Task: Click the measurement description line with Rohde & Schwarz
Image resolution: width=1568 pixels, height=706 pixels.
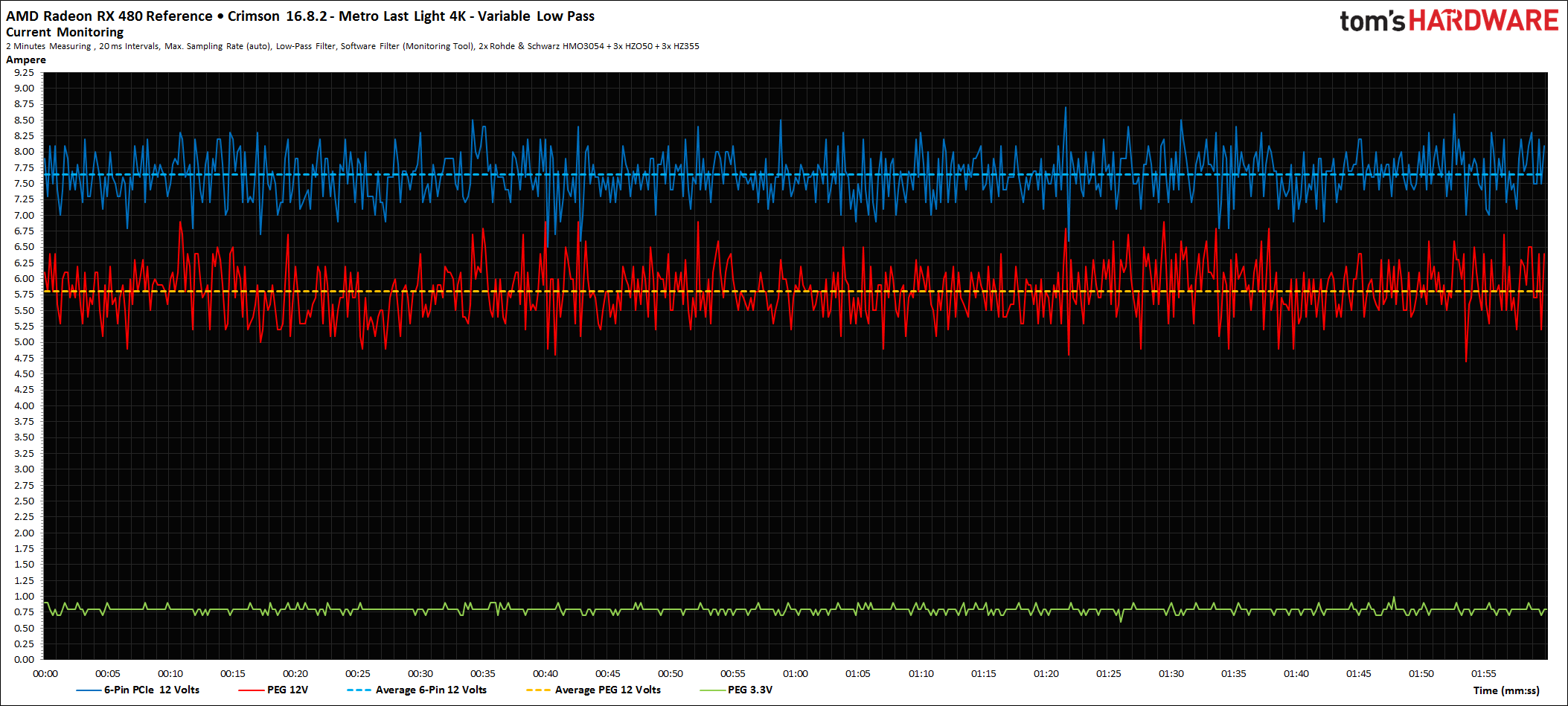Action: [x=353, y=46]
